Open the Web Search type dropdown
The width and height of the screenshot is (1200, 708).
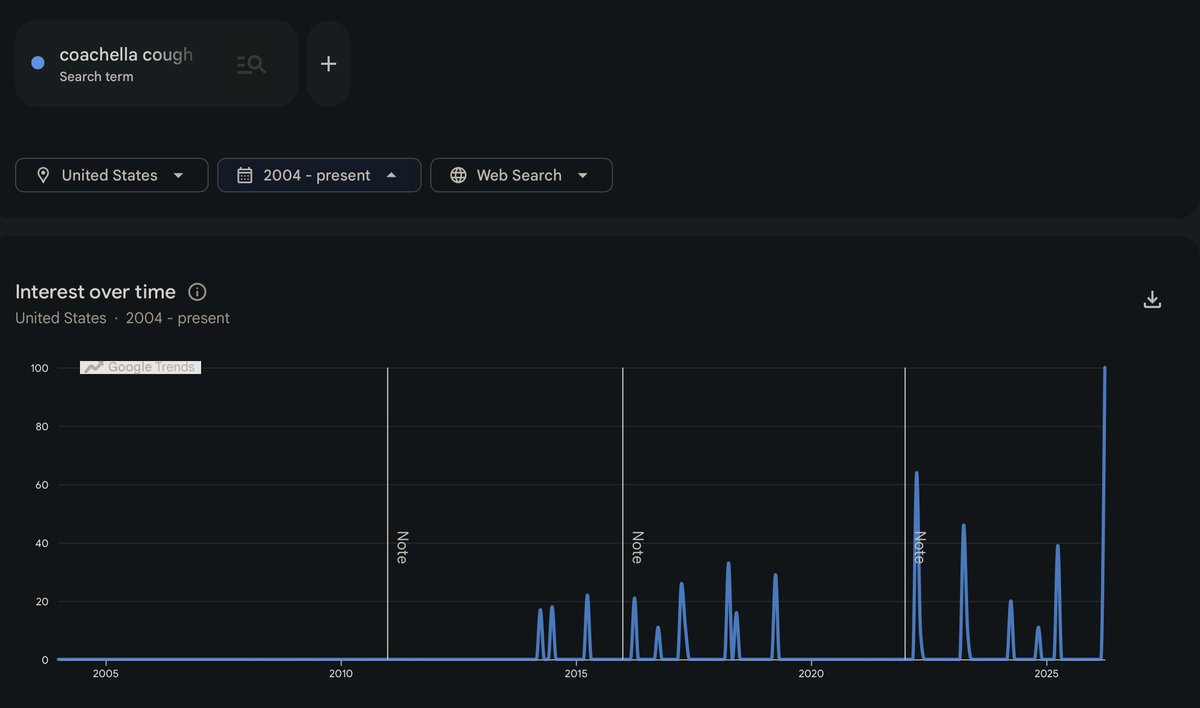tap(521, 175)
